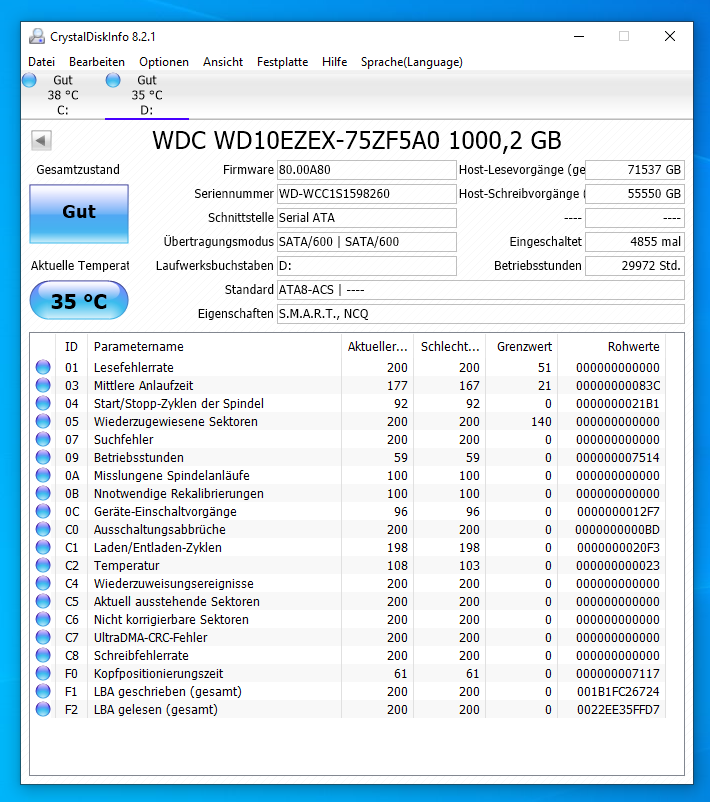The width and height of the screenshot is (710, 802).
Task: Open the Bearbeiten menu
Action: 97,62
